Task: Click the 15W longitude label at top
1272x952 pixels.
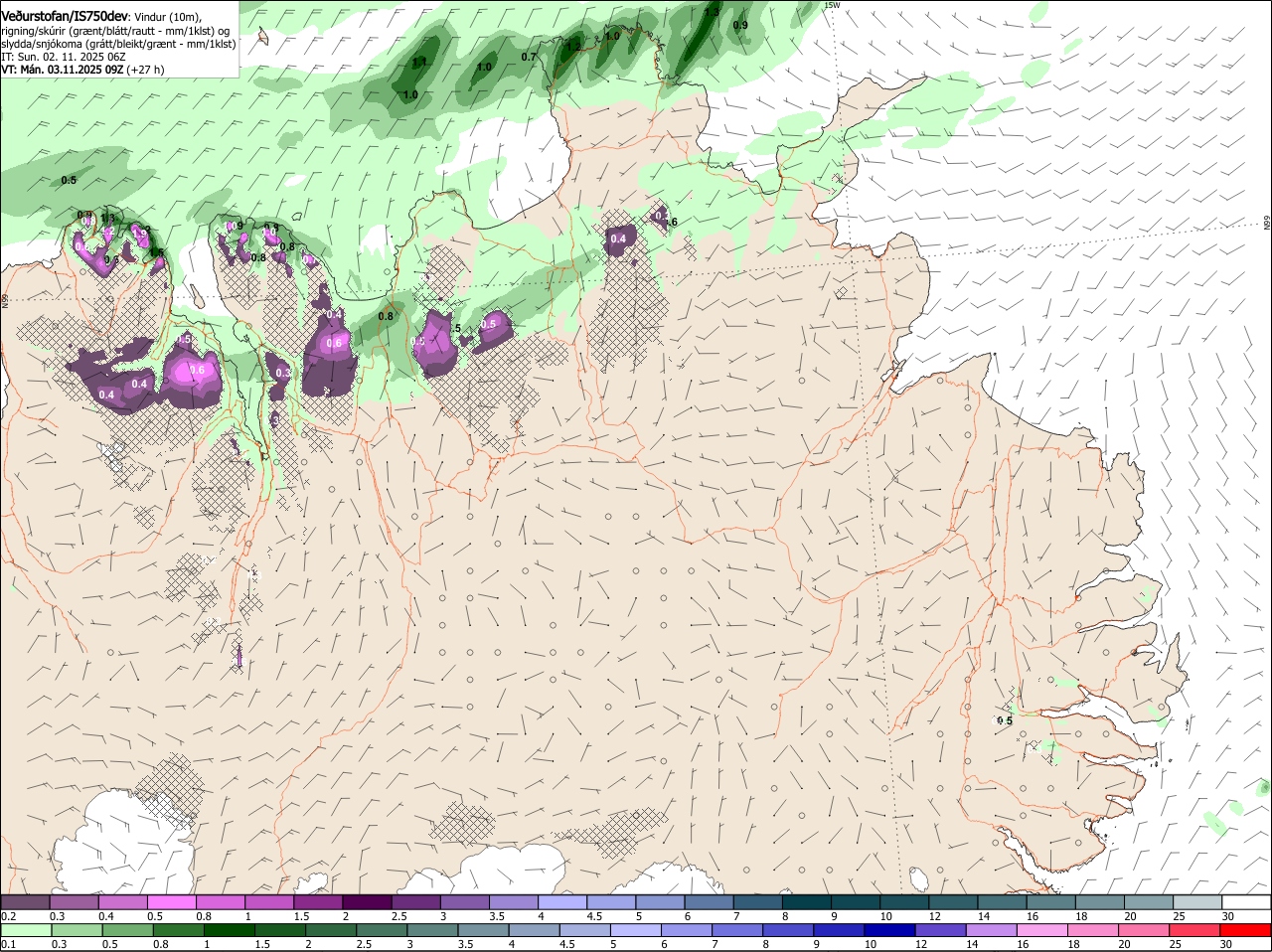Action: click(x=832, y=5)
